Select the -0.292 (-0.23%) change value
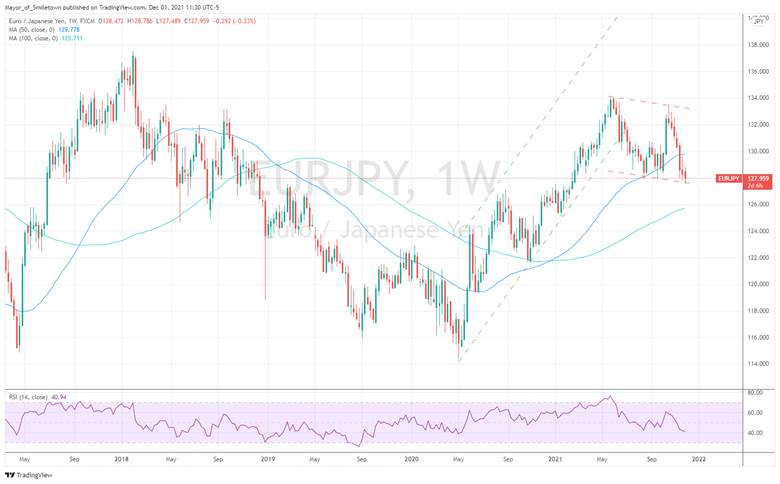The height and width of the screenshot is (484, 780). coord(233,21)
